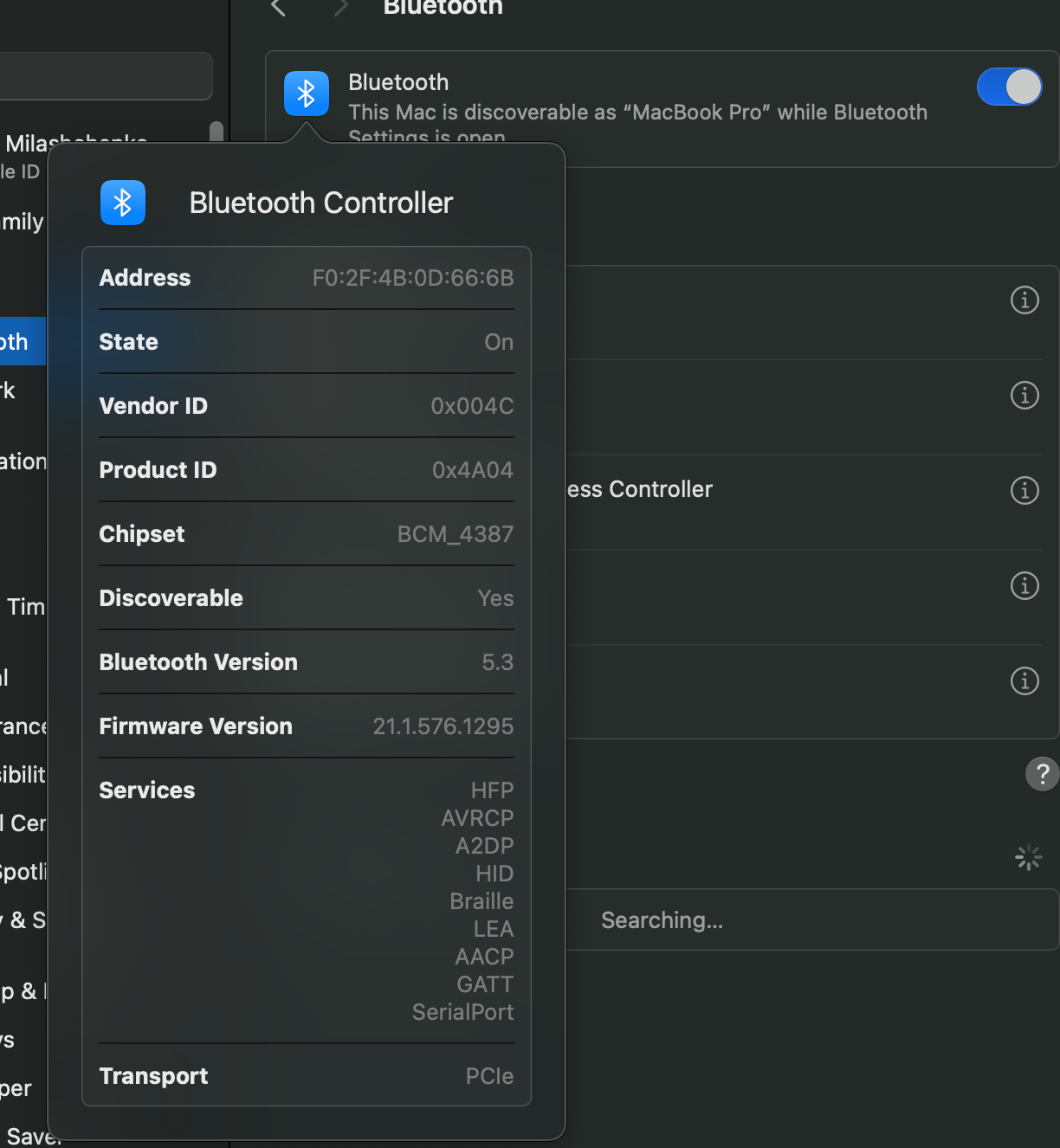The height and width of the screenshot is (1148, 1060).
Task: Open info for the Wireless Controller device
Action: tap(1024, 491)
